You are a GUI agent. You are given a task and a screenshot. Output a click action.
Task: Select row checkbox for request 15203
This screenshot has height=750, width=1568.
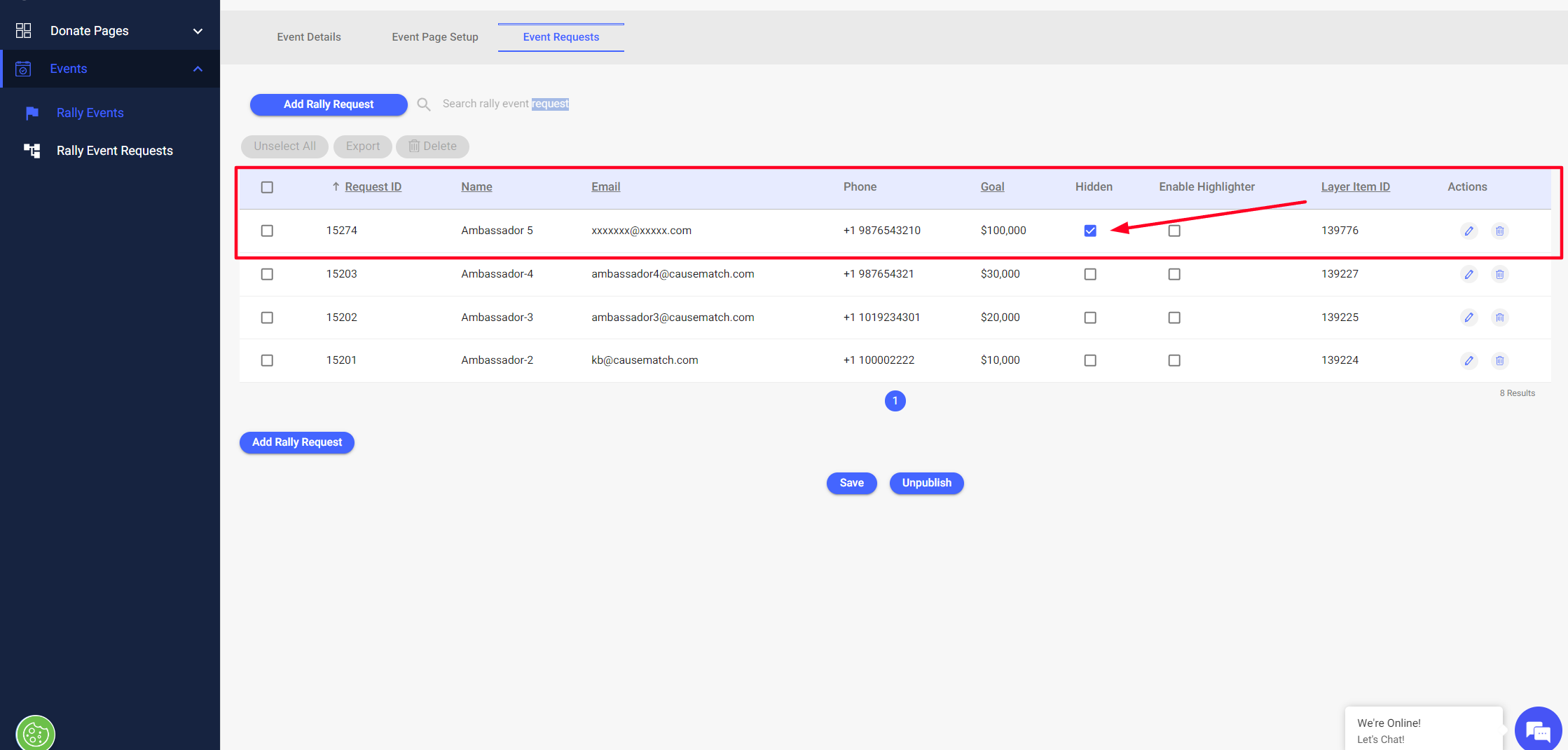[267, 274]
